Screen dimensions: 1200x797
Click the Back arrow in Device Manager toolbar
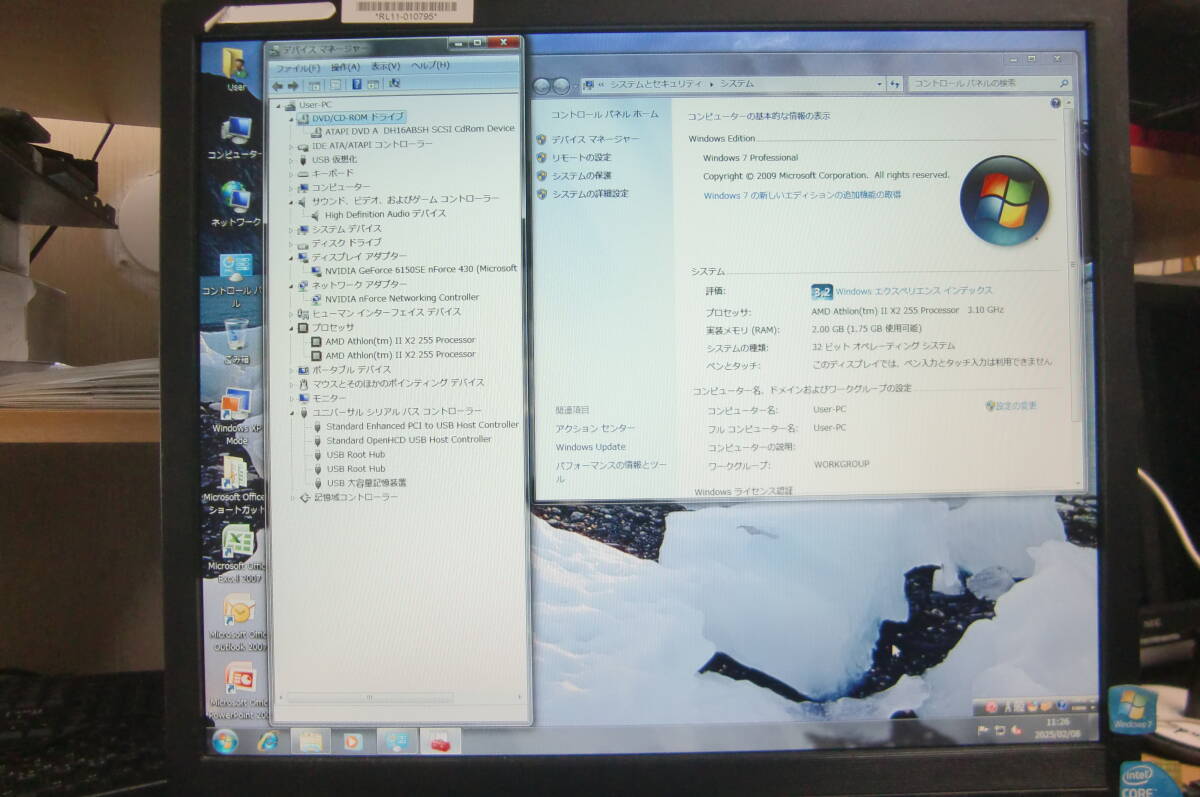pyautogui.click(x=278, y=84)
